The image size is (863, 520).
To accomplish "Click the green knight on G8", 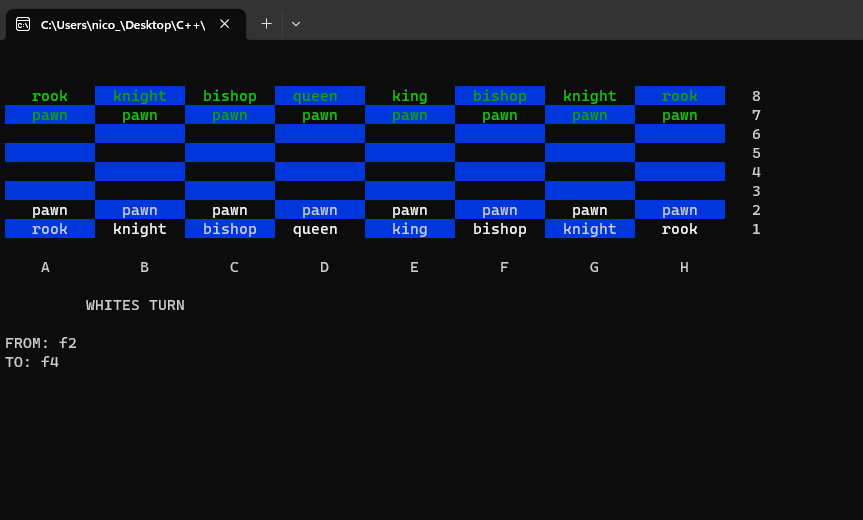I will (x=589, y=96).
